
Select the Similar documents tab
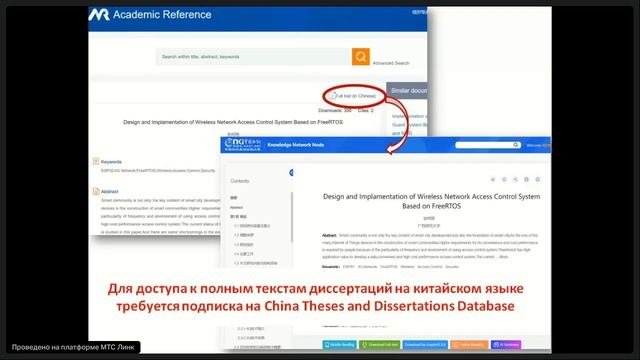(407, 90)
